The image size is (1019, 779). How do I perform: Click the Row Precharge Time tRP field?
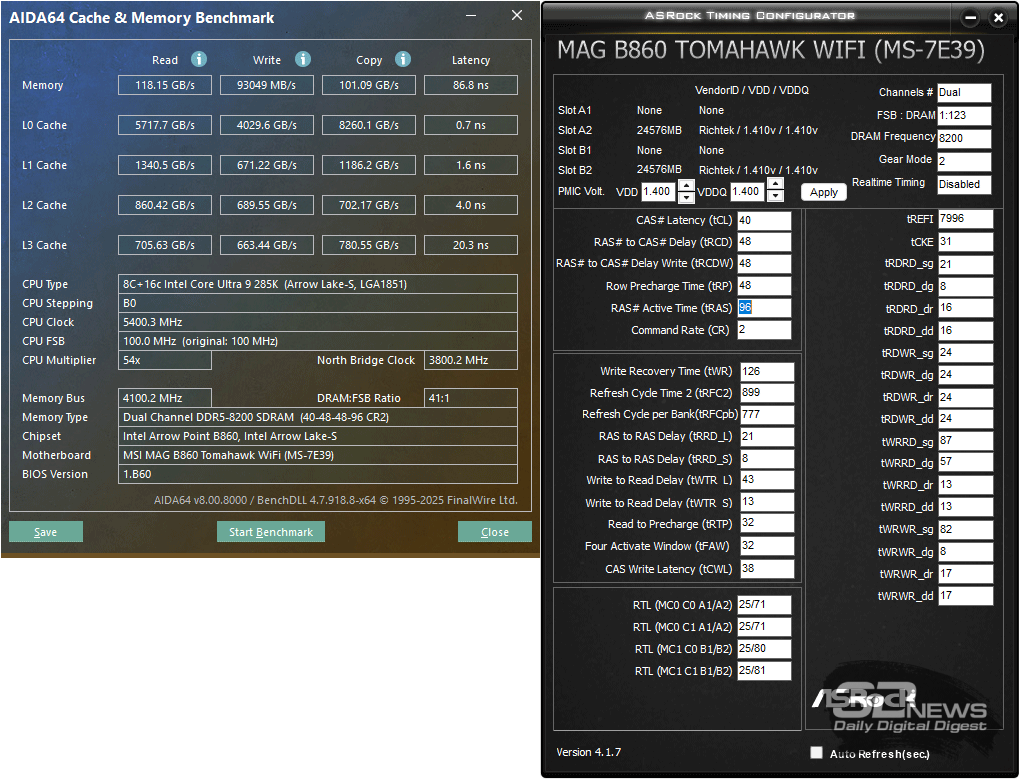pos(764,286)
